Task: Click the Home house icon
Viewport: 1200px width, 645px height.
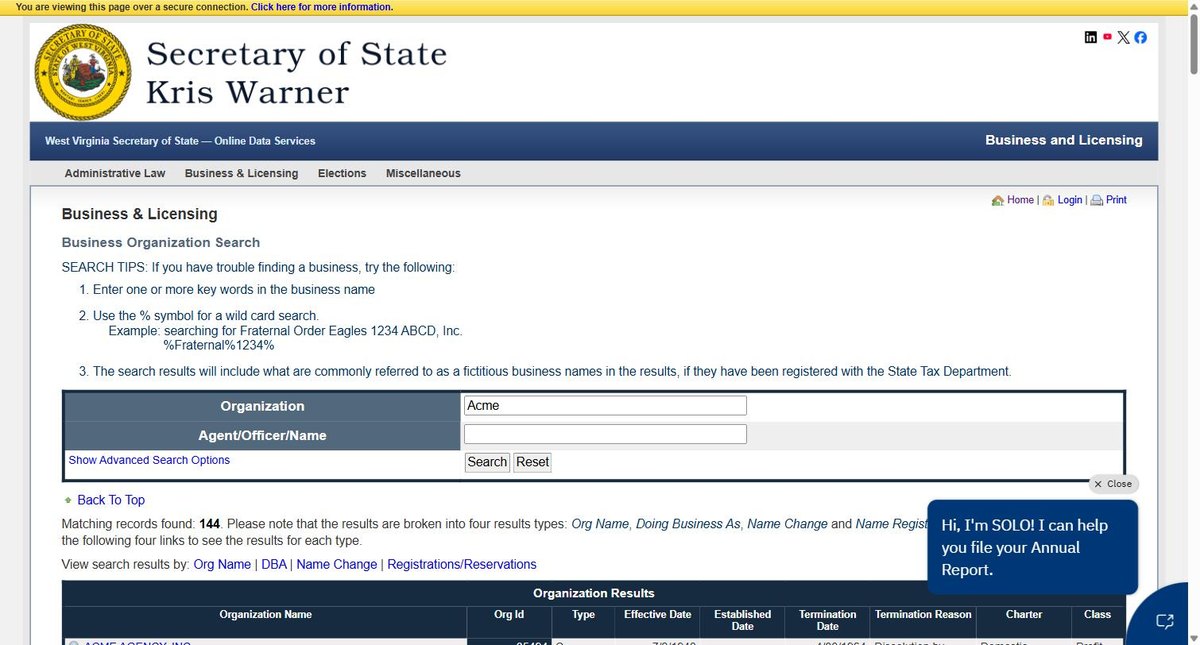Action: [997, 201]
